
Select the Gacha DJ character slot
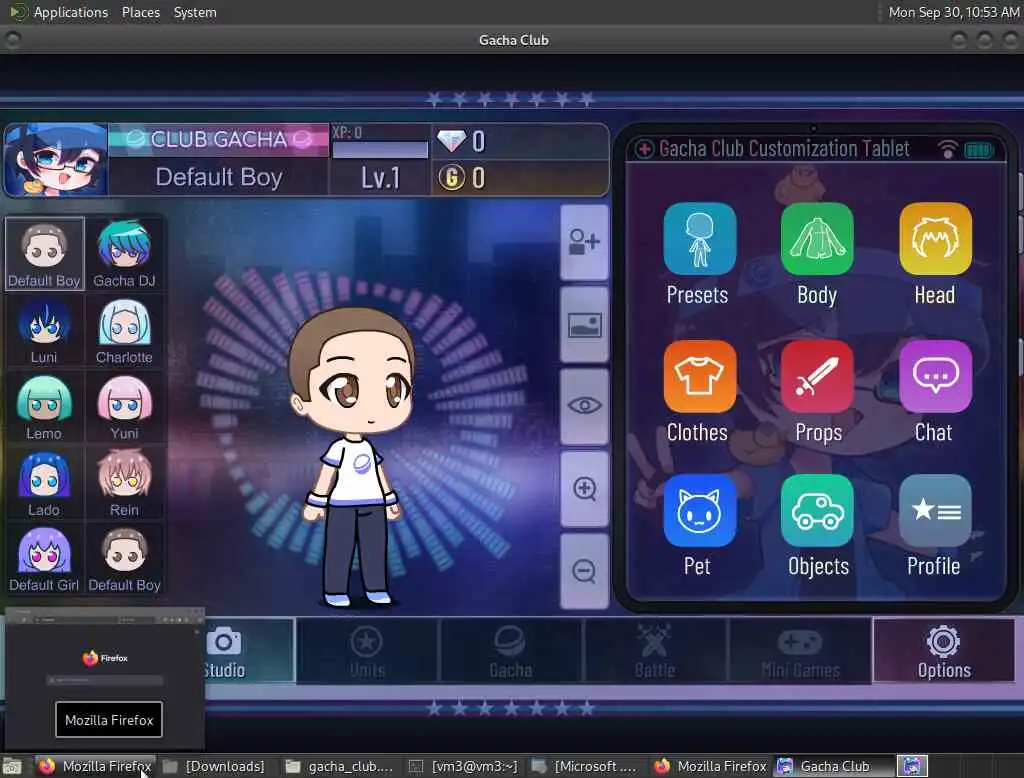click(x=124, y=254)
